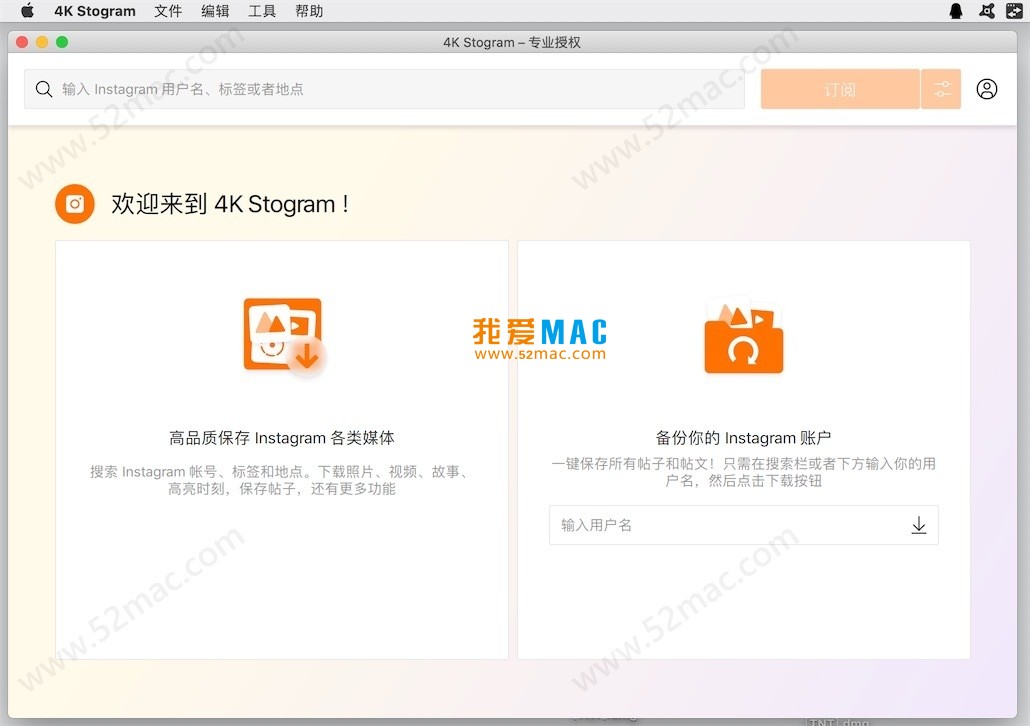This screenshot has width=1030, height=726.
Task: Open the 4K Stogram application menu
Action: click(95, 11)
